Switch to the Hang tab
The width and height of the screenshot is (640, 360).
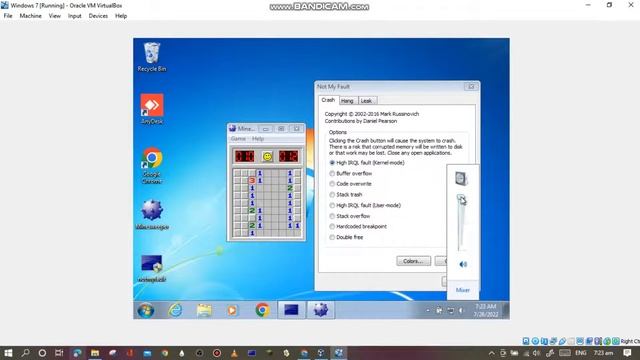point(347,101)
